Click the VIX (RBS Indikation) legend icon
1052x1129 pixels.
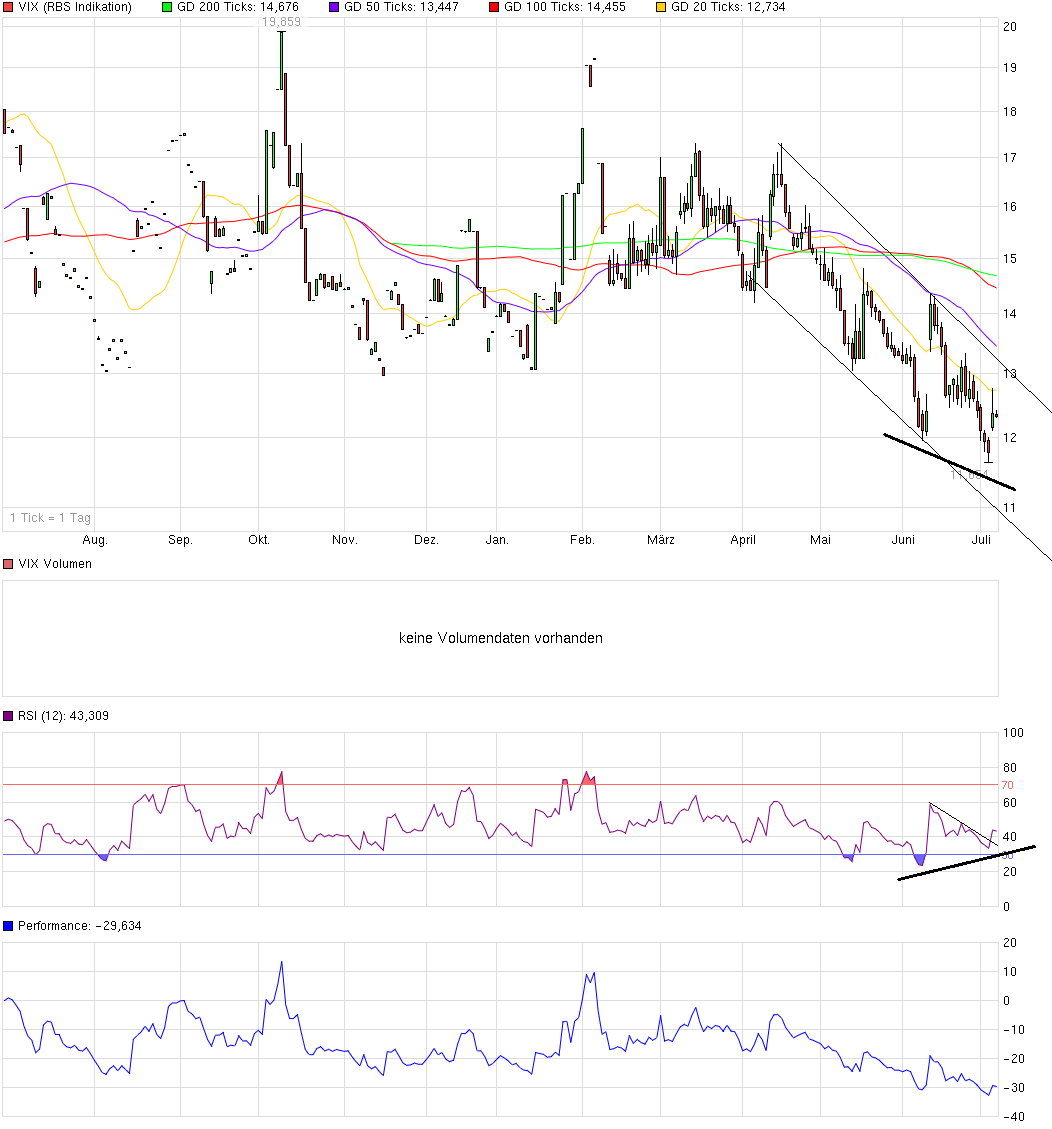[x=8, y=7]
